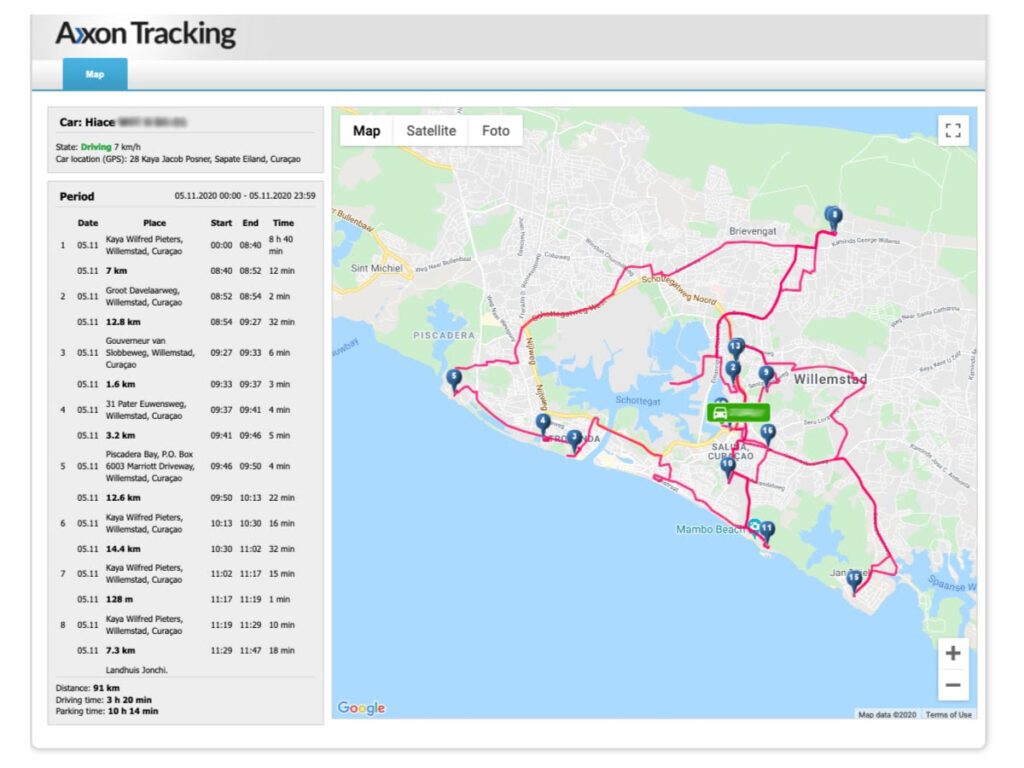Click the Distance: 91 km summary

[x=88, y=688]
